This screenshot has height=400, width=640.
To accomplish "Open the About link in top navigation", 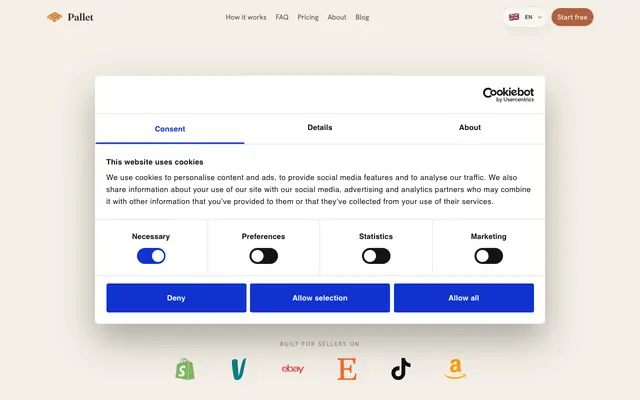I will (x=337, y=17).
